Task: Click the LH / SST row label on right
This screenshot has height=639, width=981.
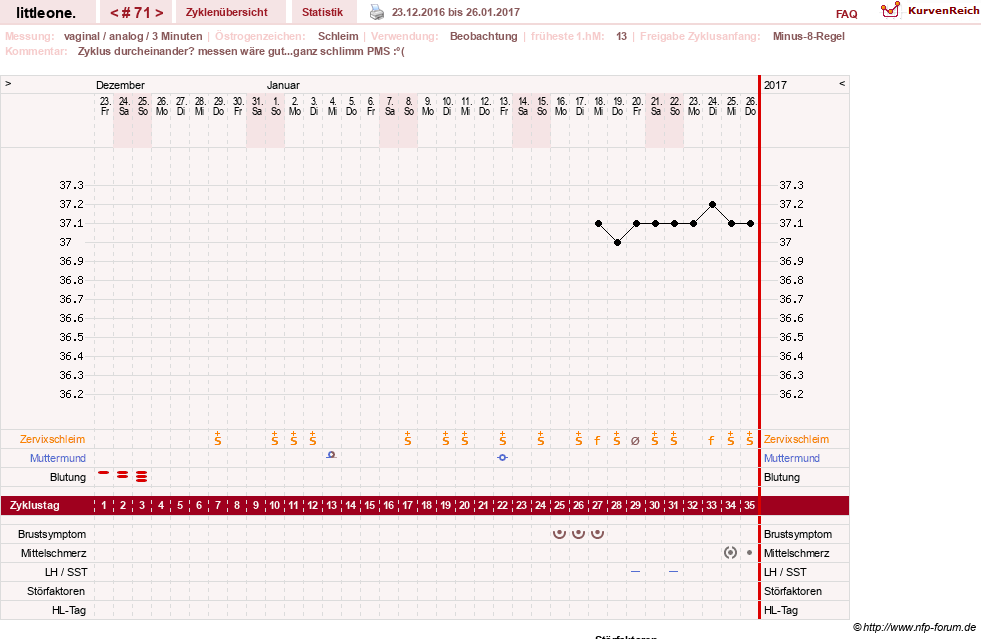Action: pyautogui.click(x=785, y=572)
